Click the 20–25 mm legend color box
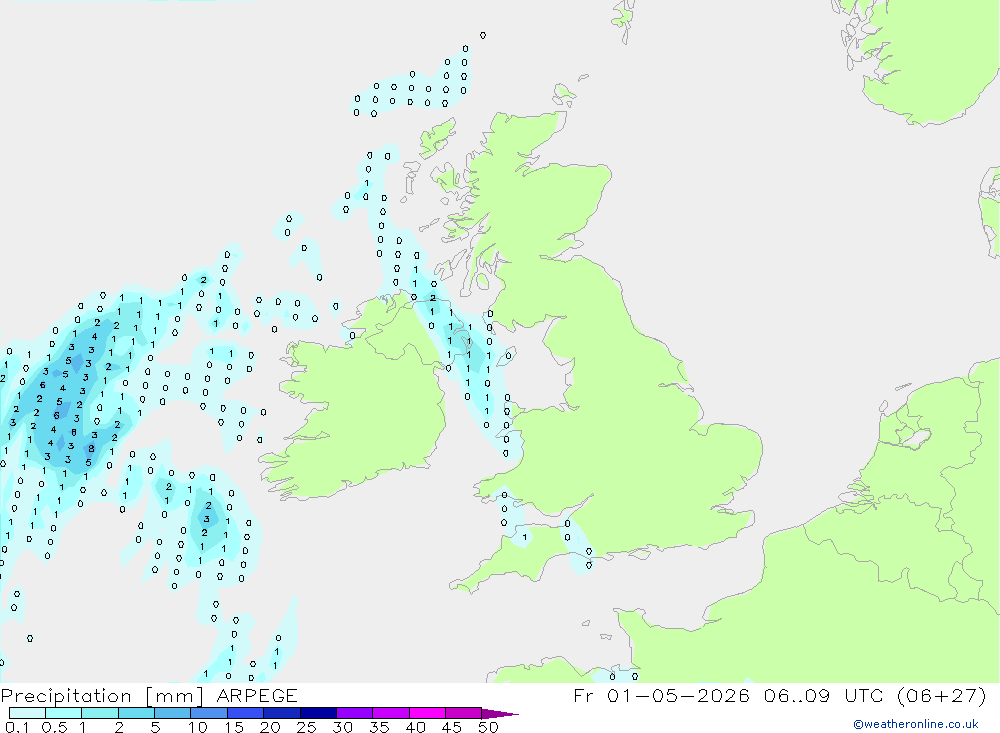The width and height of the screenshot is (1000, 733). [x=282, y=713]
